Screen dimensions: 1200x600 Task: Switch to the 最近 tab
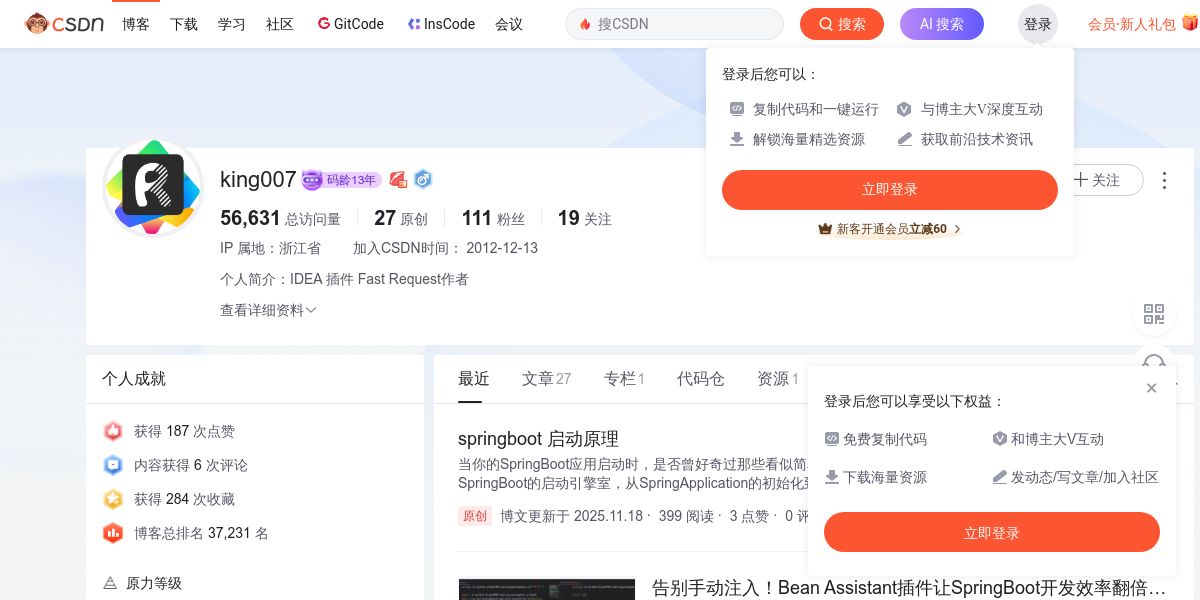pos(474,379)
